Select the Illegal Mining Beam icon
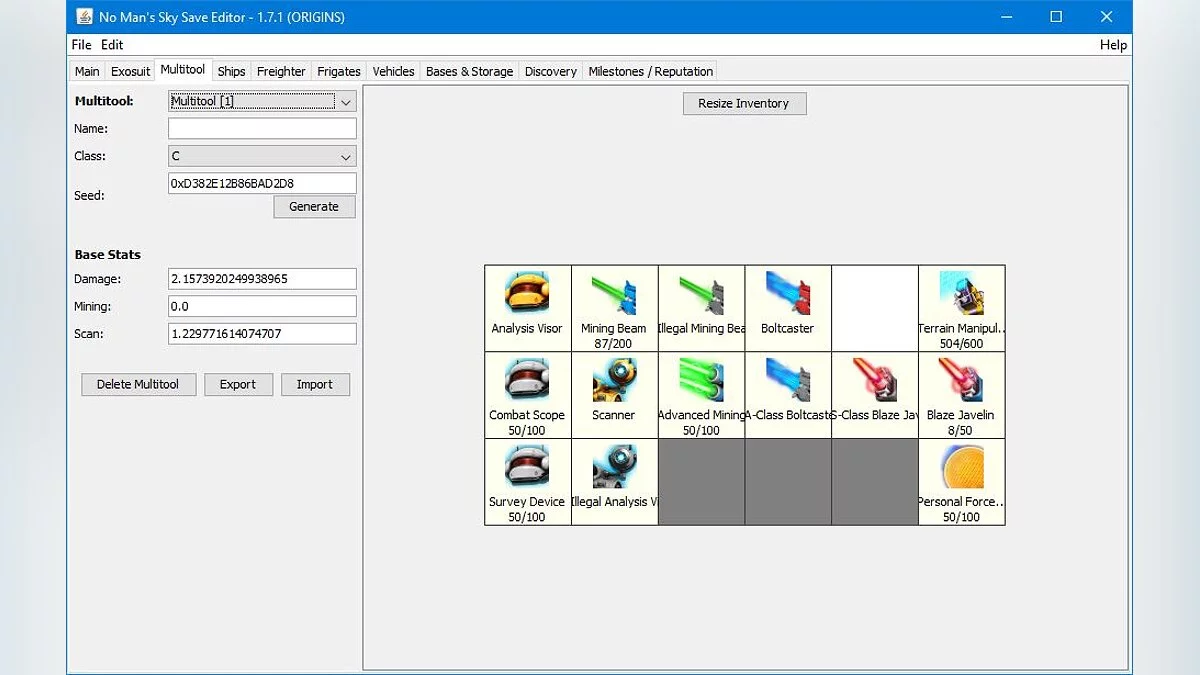 tap(701, 294)
